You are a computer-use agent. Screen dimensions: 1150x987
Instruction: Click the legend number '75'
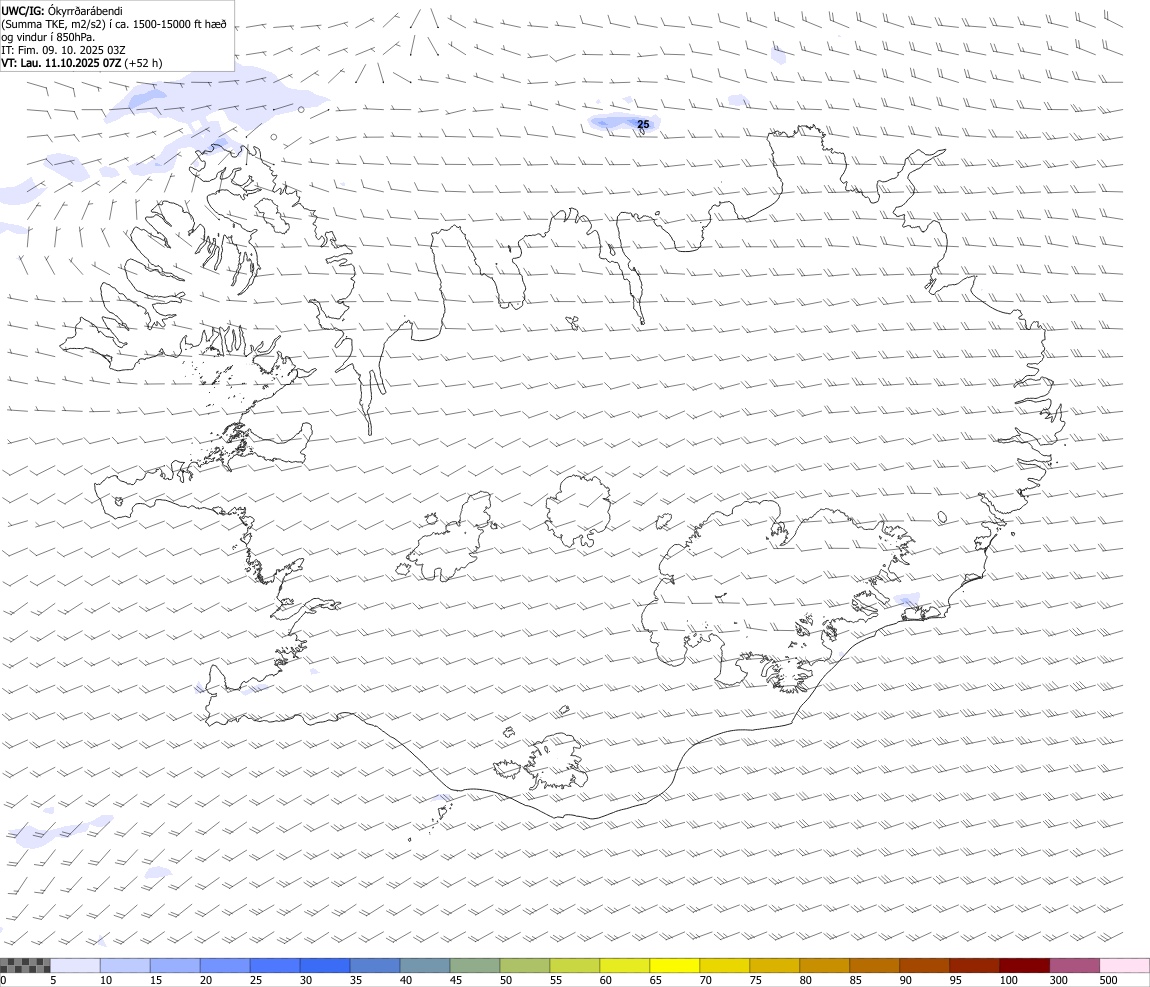pos(755,980)
